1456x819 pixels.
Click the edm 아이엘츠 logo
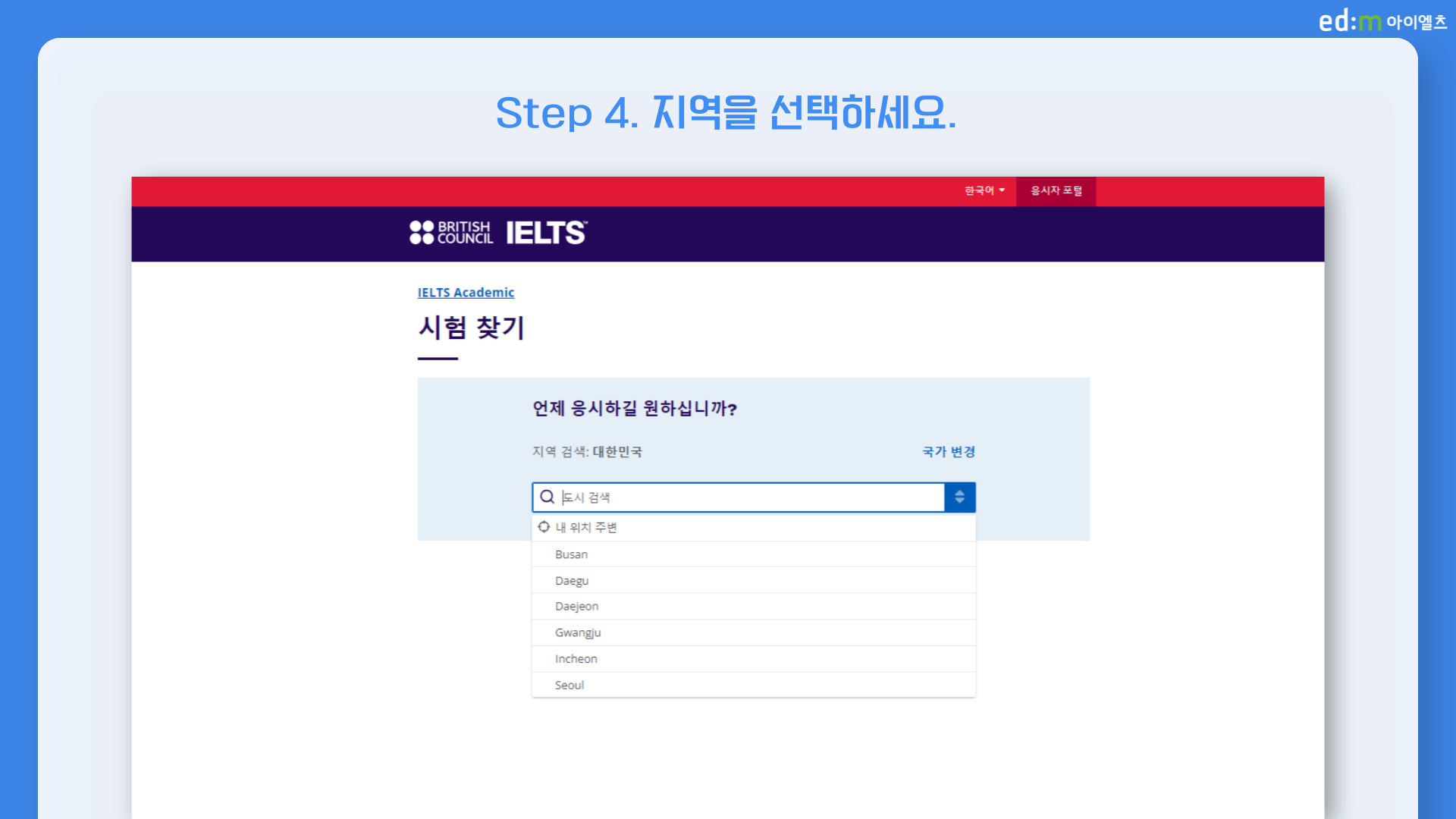(1382, 21)
